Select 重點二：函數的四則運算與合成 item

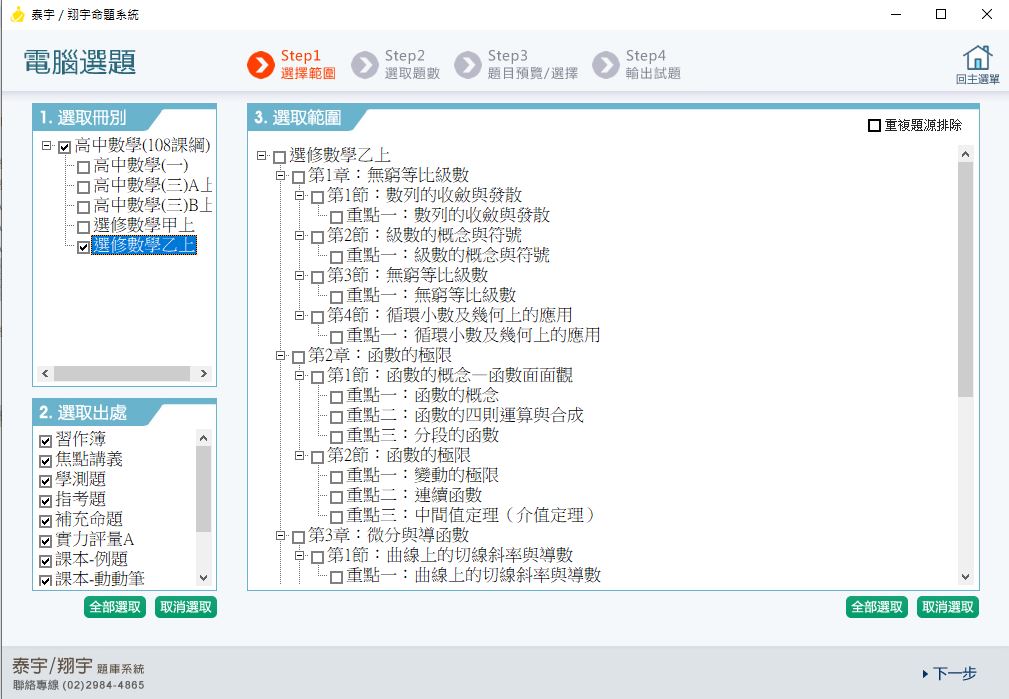point(465,415)
